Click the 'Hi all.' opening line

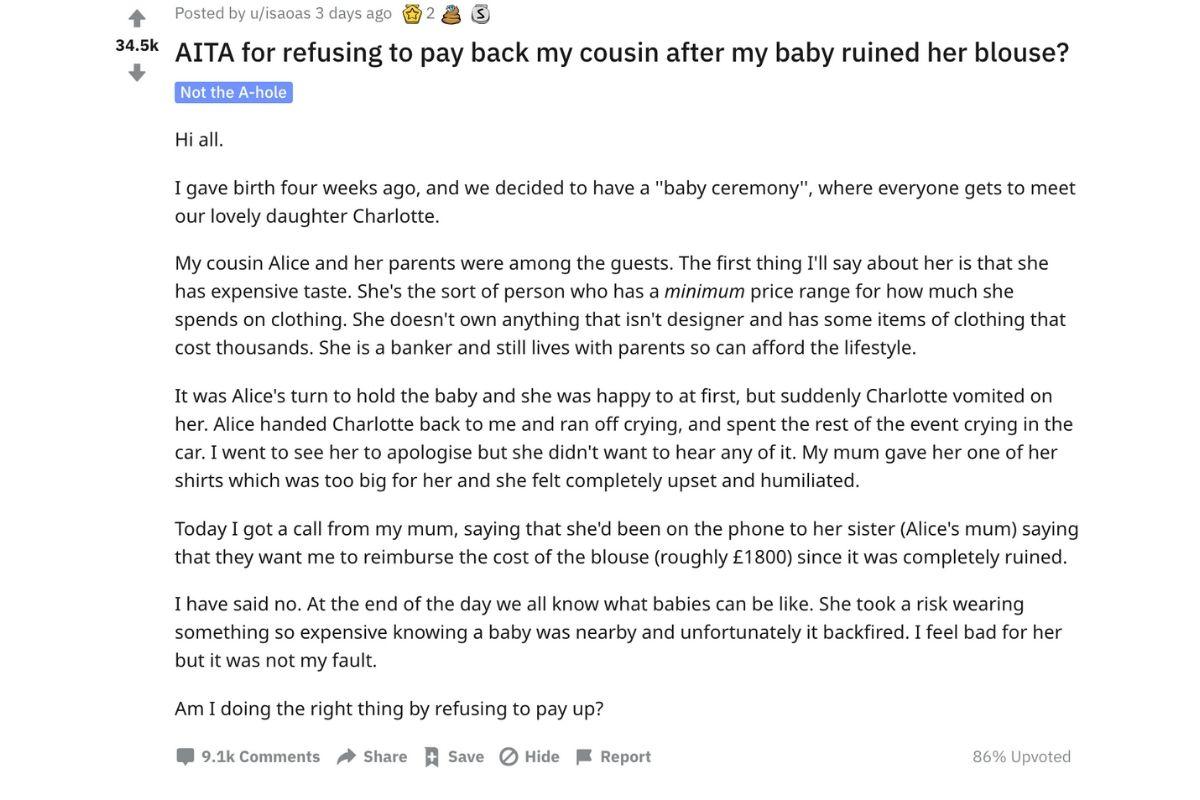click(199, 139)
